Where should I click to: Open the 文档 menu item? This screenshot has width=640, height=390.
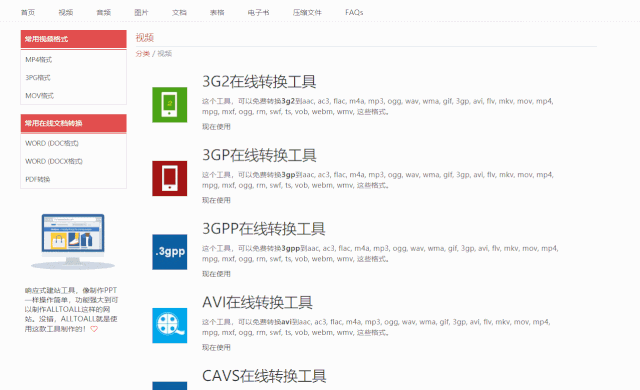coord(179,13)
